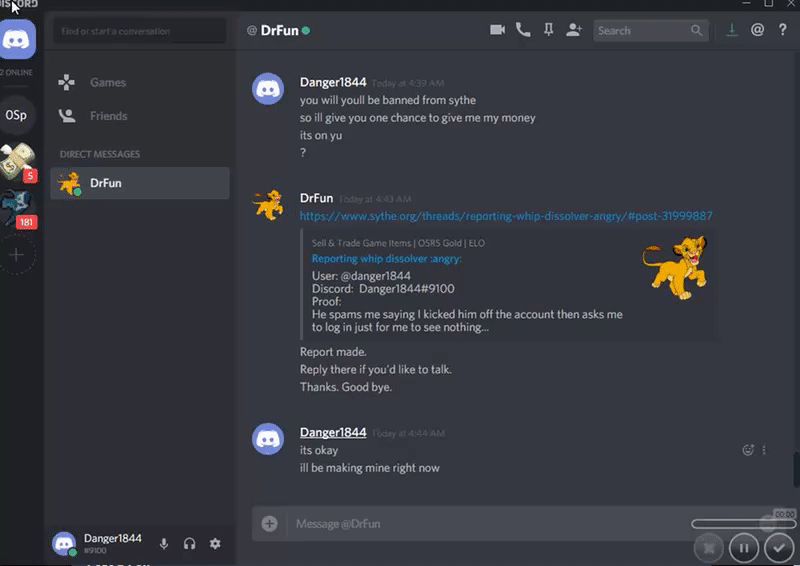Click the Find or start a conversation field
Screen dimensions: 800x566
point(139,31)
